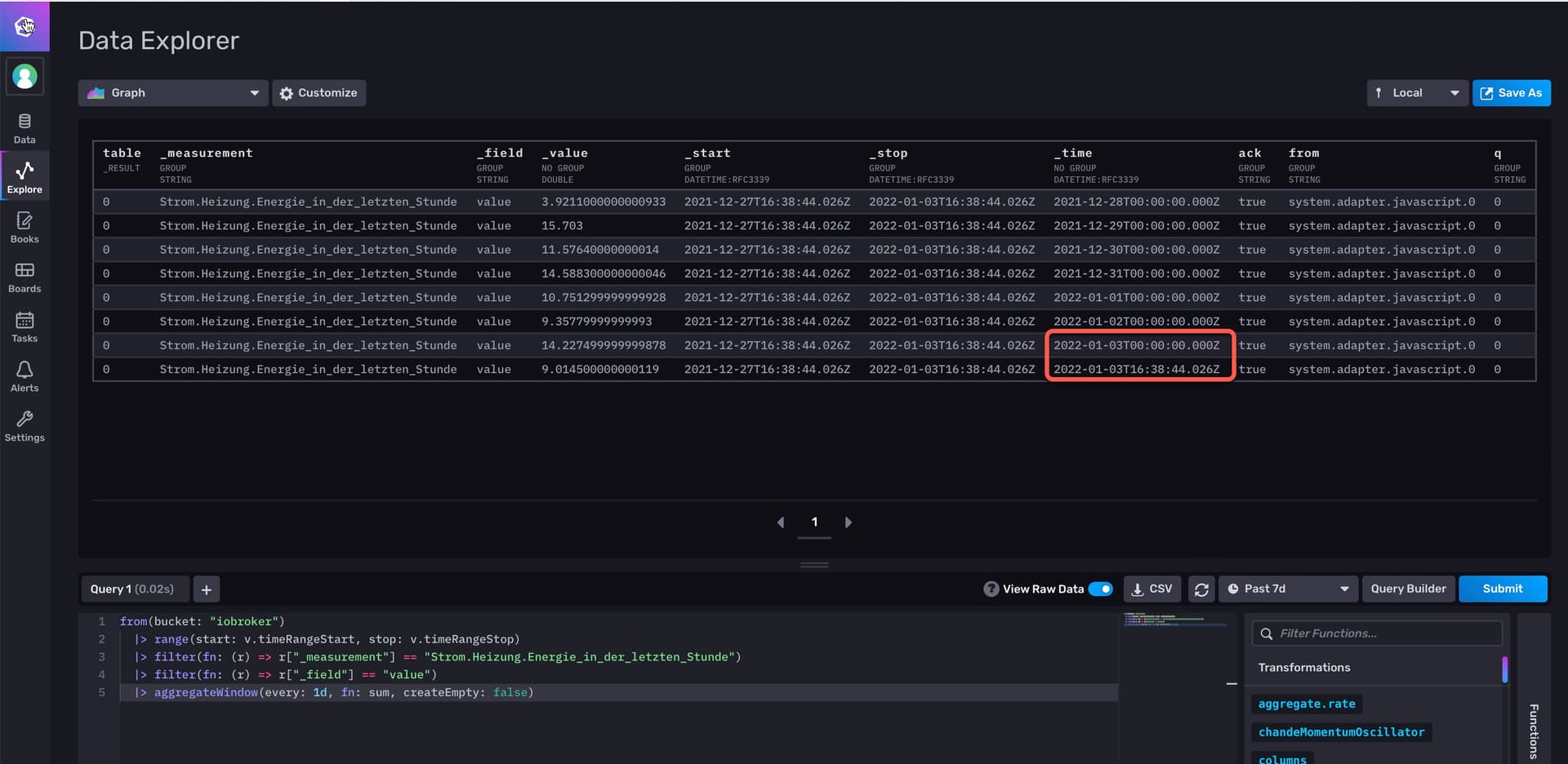The width and height of the screenshot is (1568, 764).
Task: Open the Data section in sidebar
Action: coord(24,129)
